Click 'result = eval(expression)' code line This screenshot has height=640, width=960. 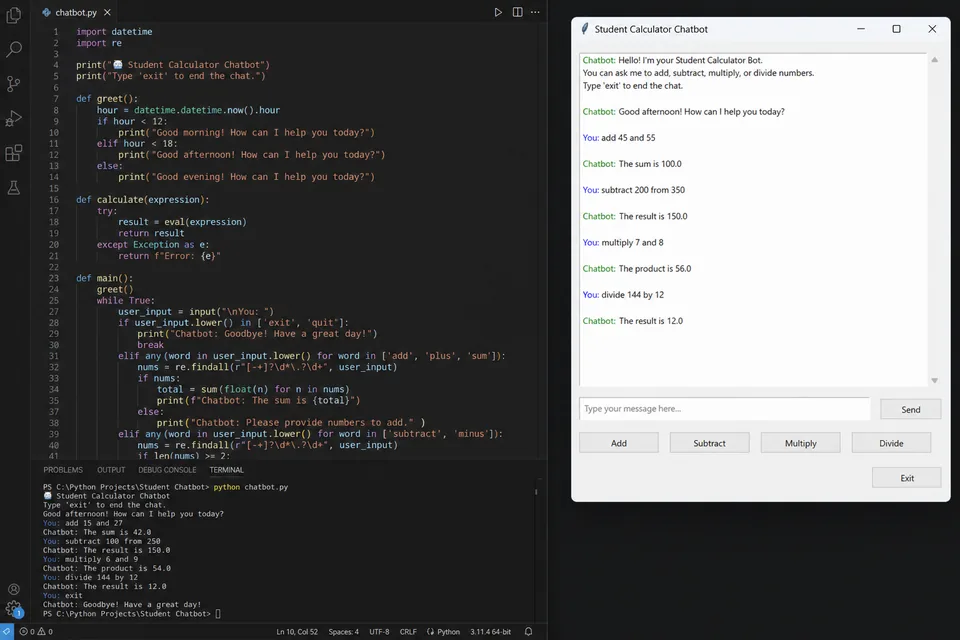(x=182, y=222)
